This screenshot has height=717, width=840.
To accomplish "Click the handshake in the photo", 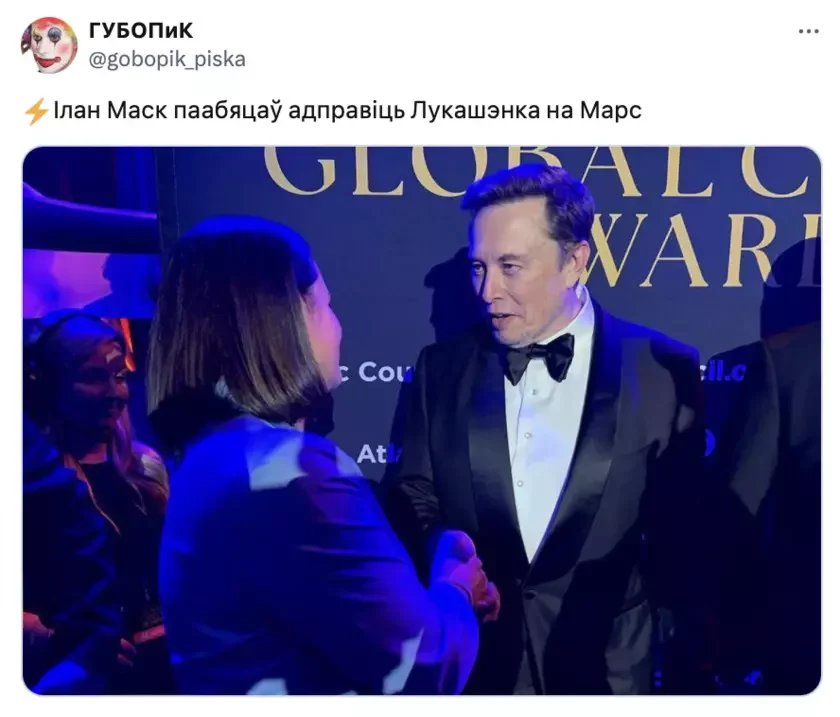I will pyautogui.click(x=465, y=573).
